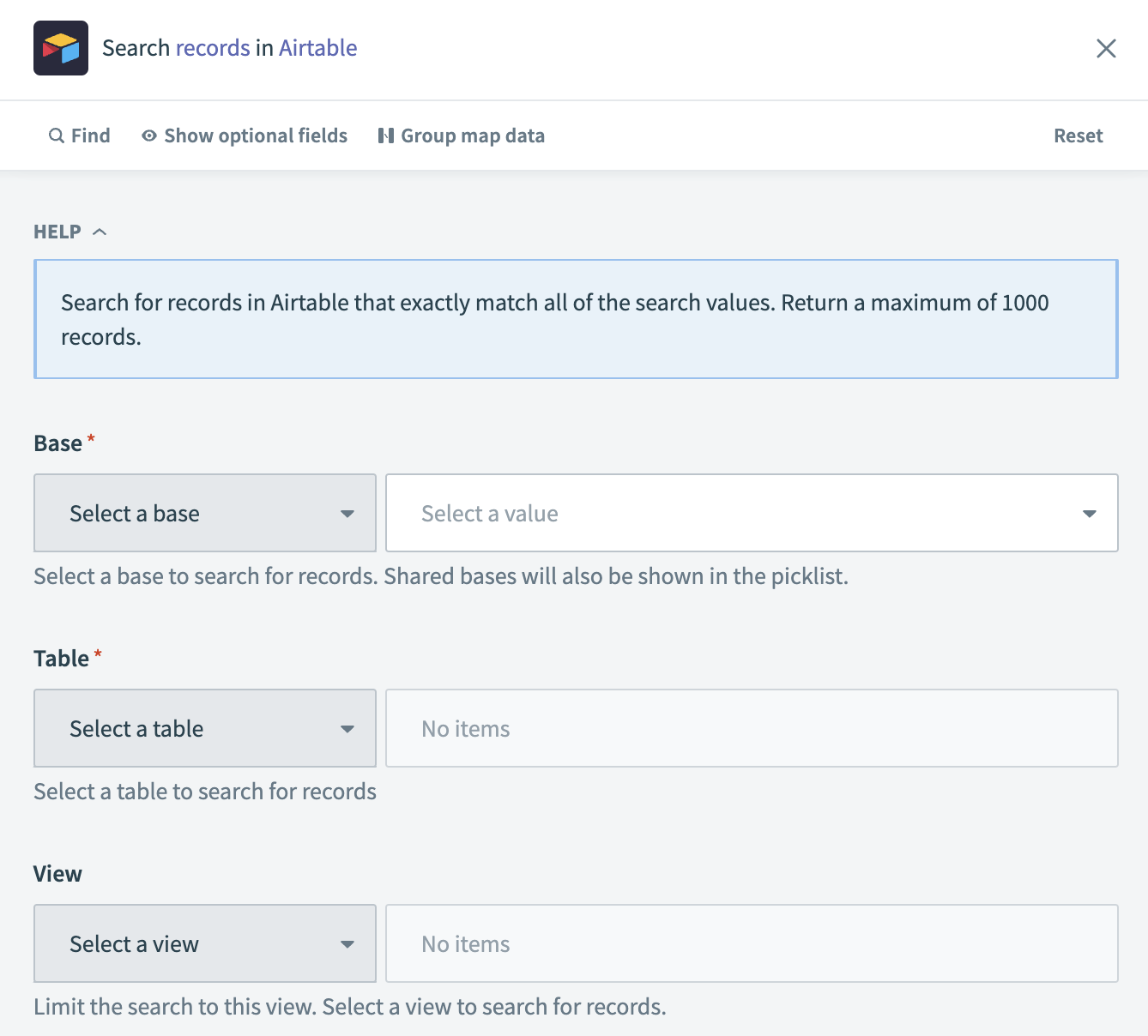Open the Select a base picker
The height and width of the screenshot is (1036, 1148).
pyautogui.click(x=204, y=513)
